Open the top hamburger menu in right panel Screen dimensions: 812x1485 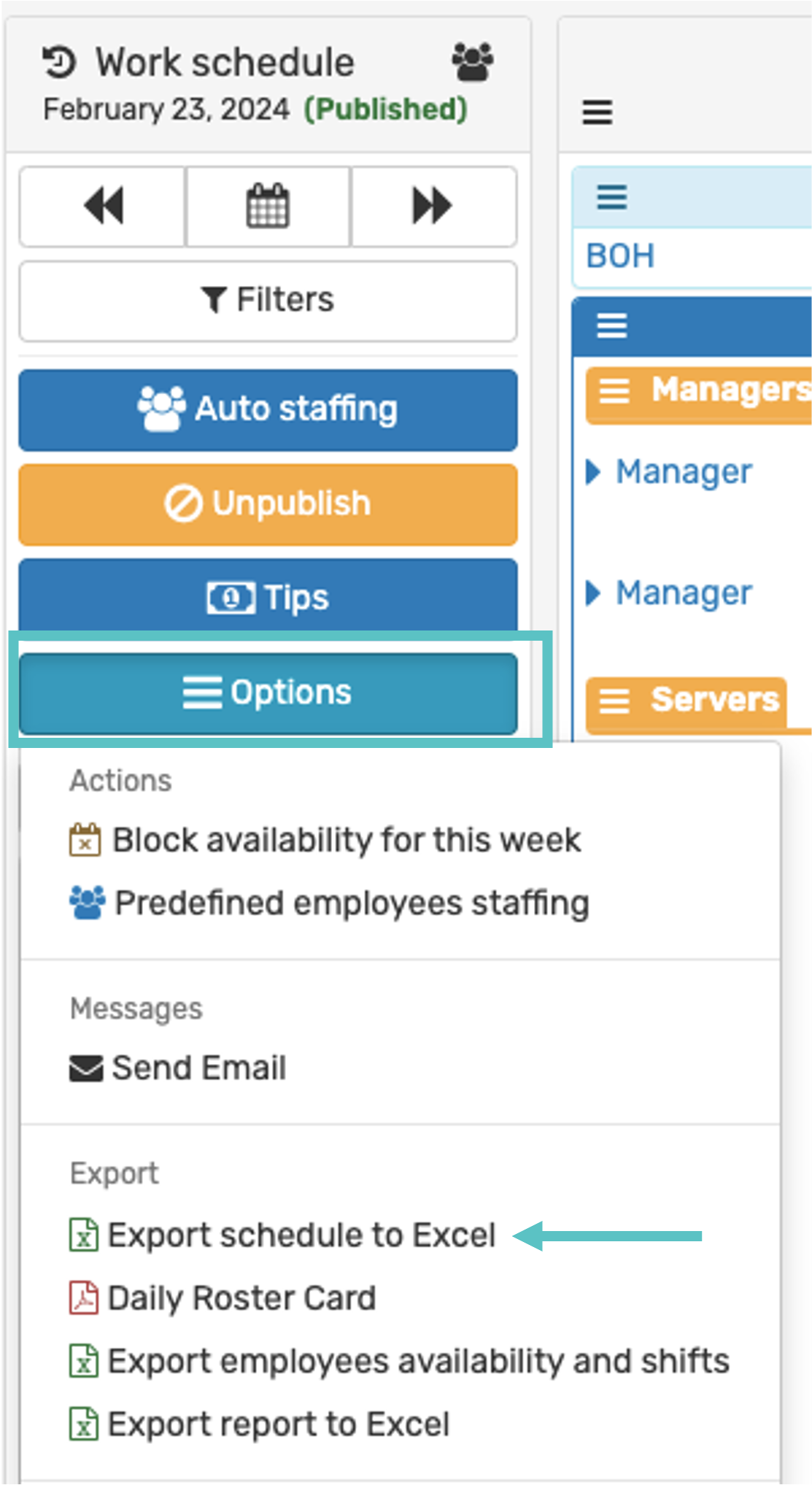tap(597, 112)
